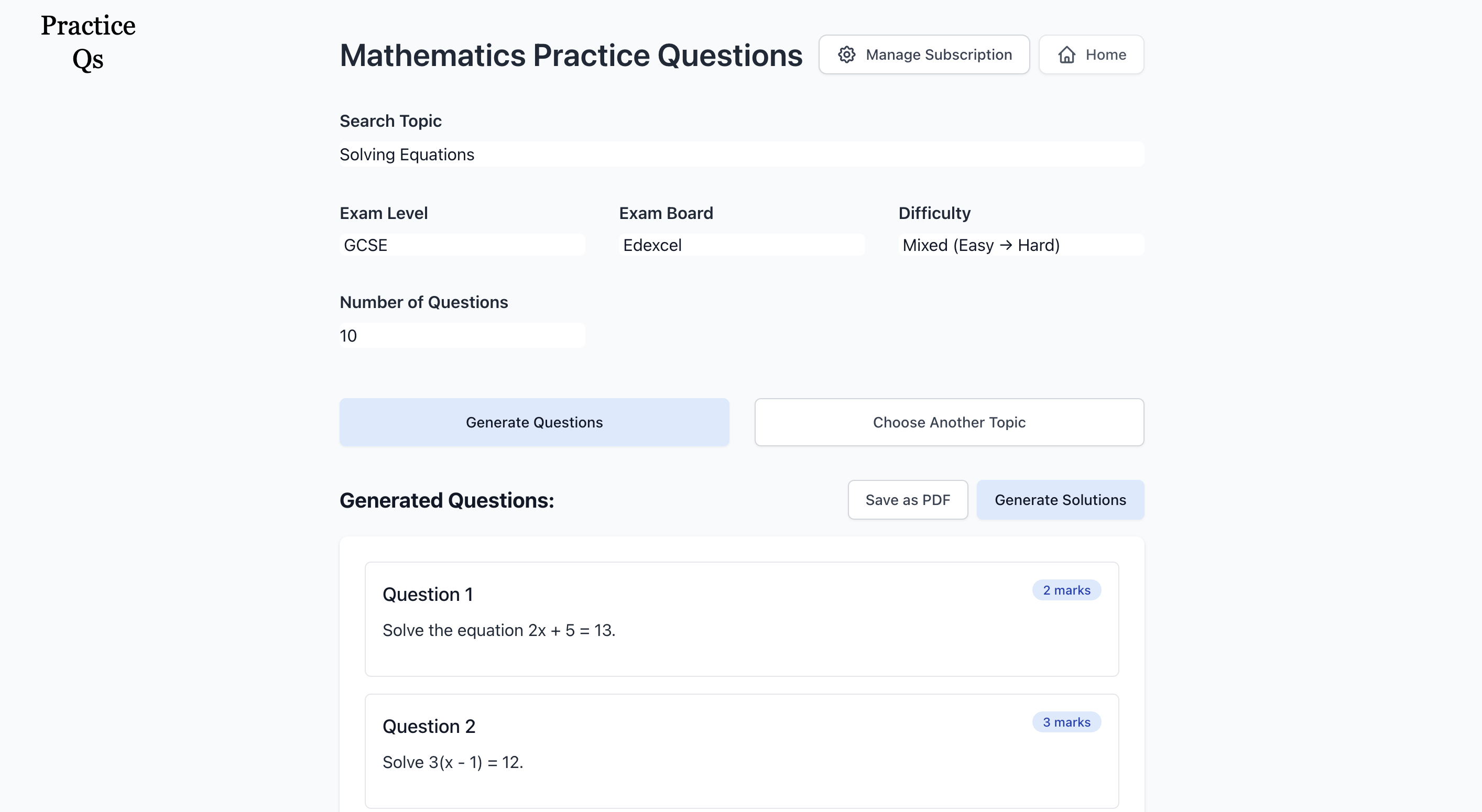Image resolution: width=1482 pixels, height=812 pixels.
Task: Click the equation text in Question 1
Action: pos(498,630)
